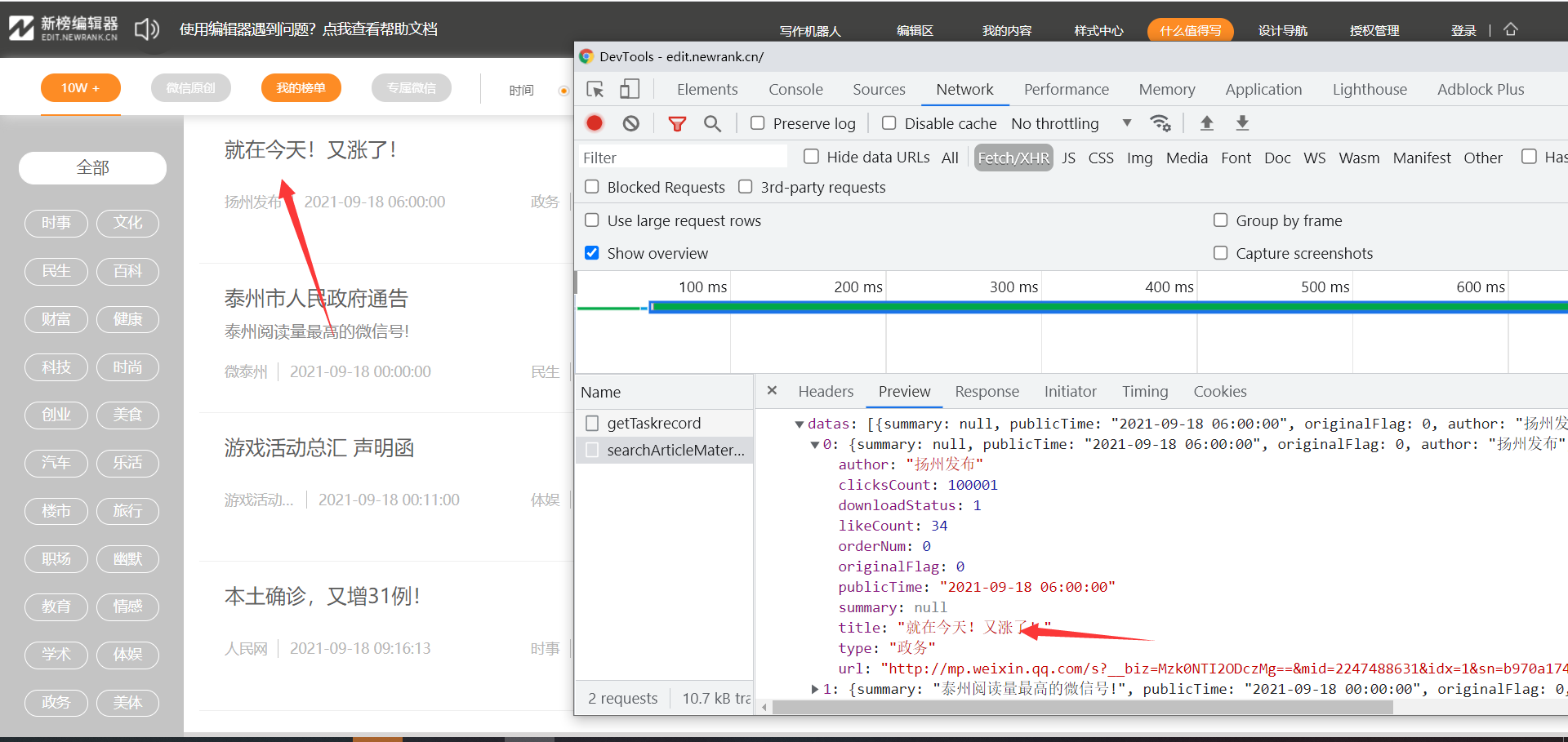This screenshot has width=1568, height=742.
Task: Open the Application tab
Action: pyautogui.click(x=1263, y=89)
